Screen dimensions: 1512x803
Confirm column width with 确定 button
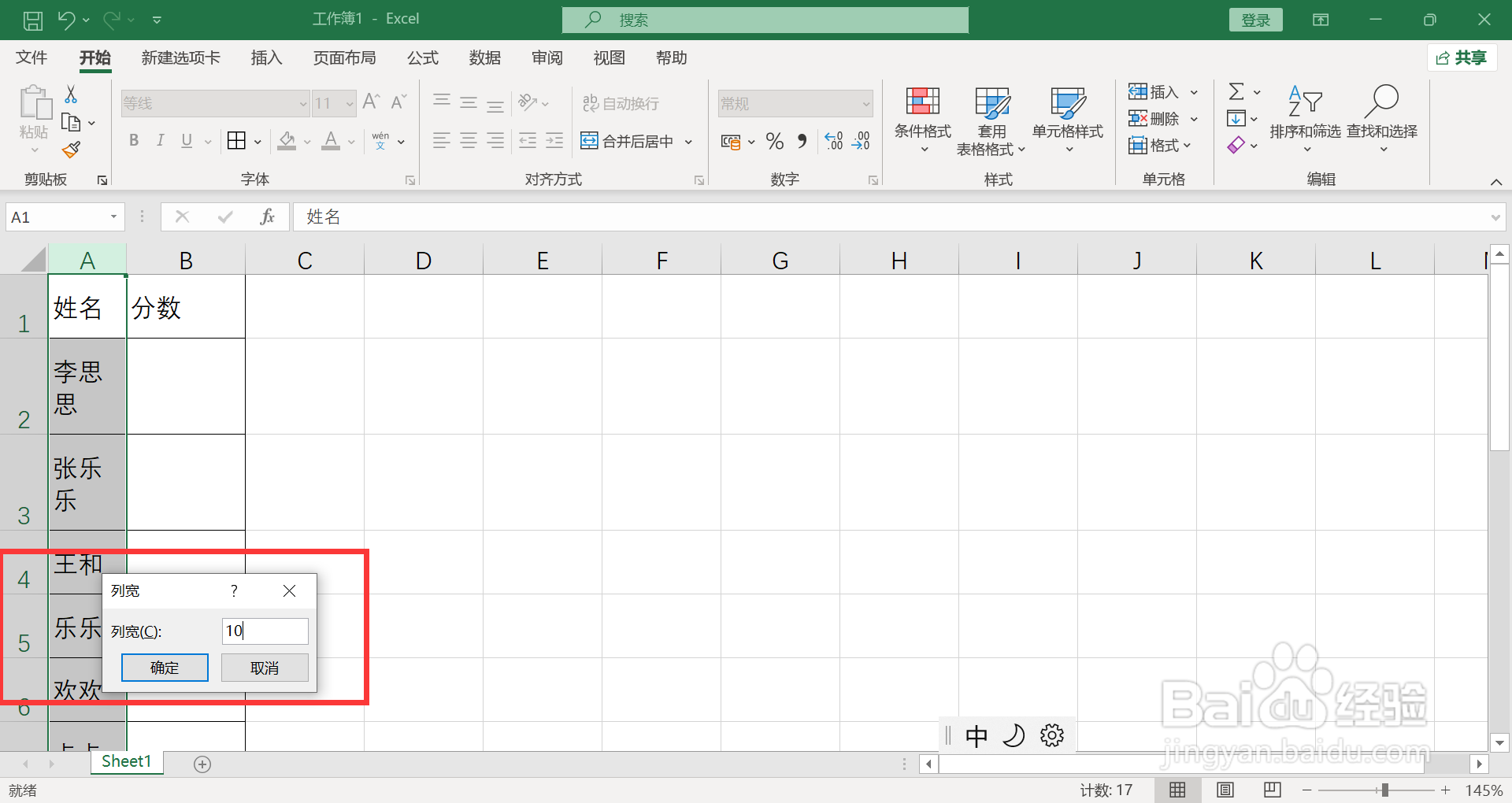pyautogui.click(x=165, y=668)
